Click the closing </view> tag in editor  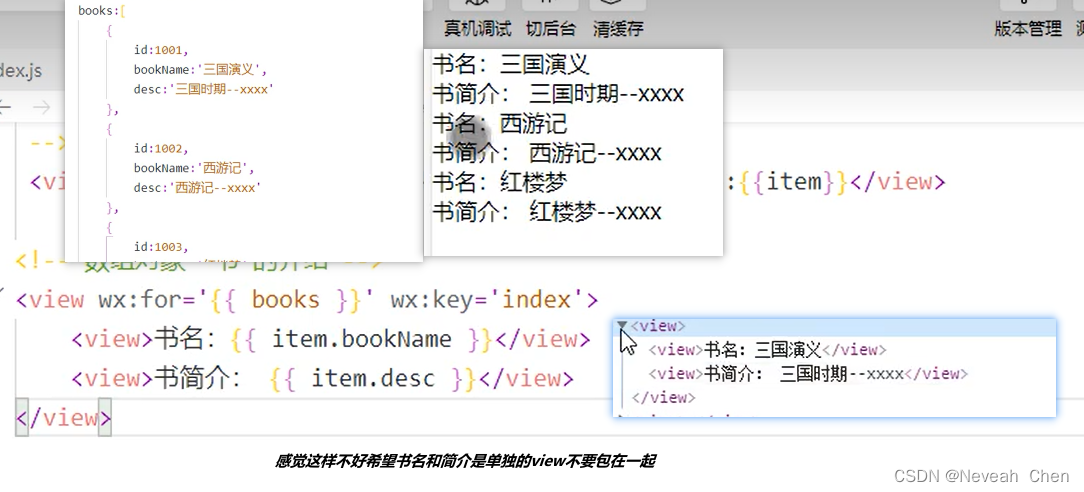coord(63,417)
